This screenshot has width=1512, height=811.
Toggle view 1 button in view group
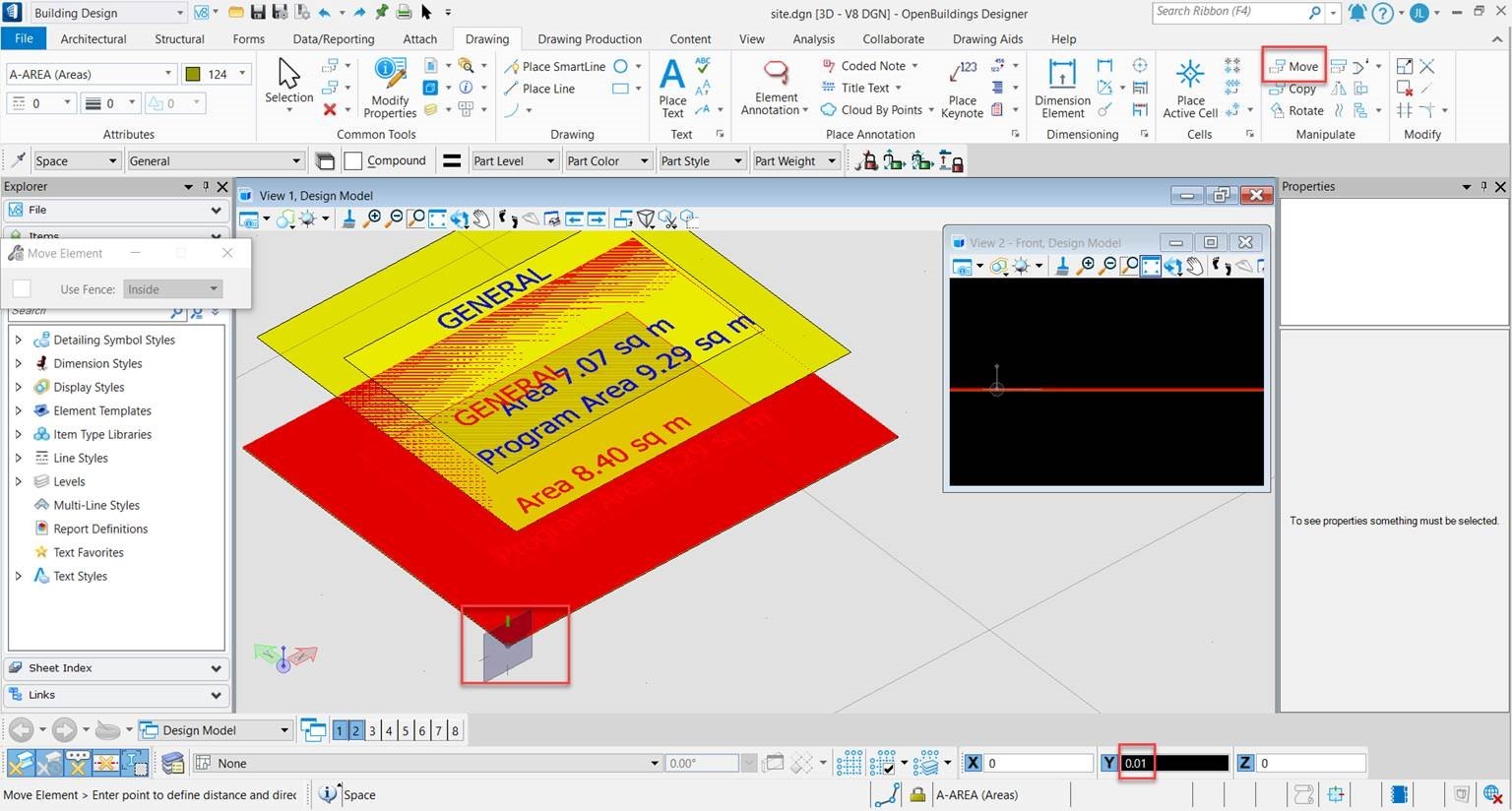tap(339, 730)
